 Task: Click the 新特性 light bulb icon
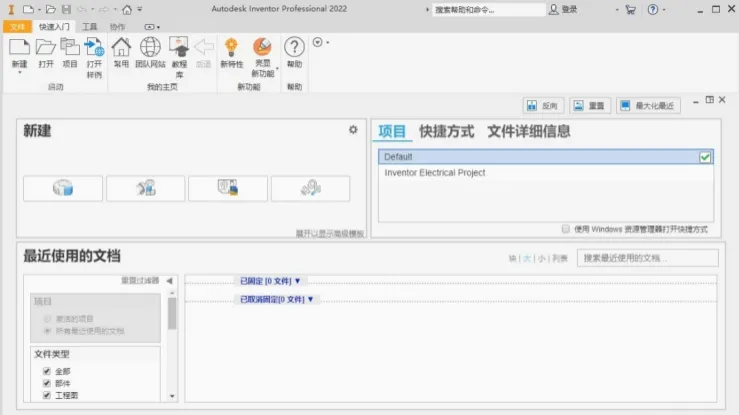(231, 47)
